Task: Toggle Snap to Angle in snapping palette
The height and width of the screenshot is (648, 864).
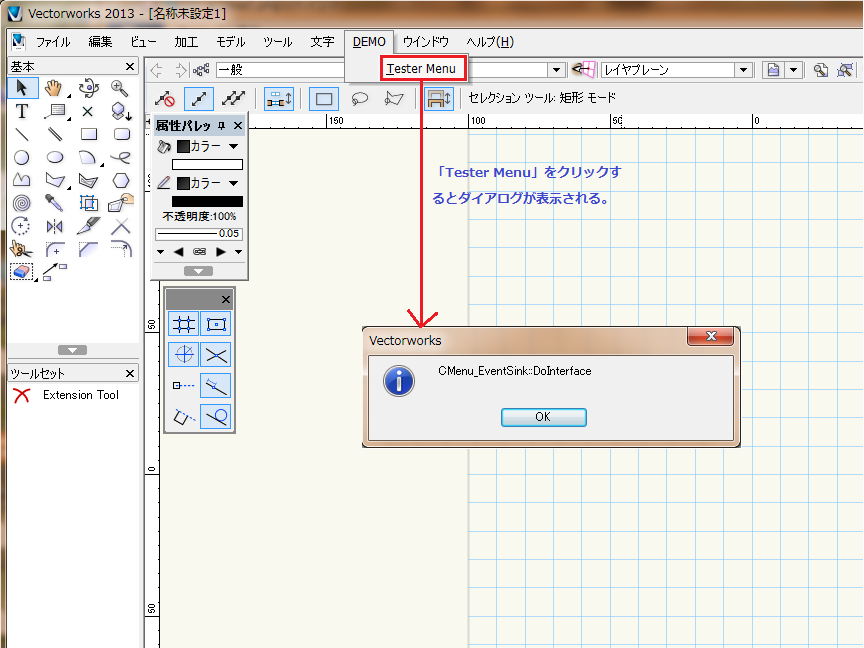Action: pos(183,355)
